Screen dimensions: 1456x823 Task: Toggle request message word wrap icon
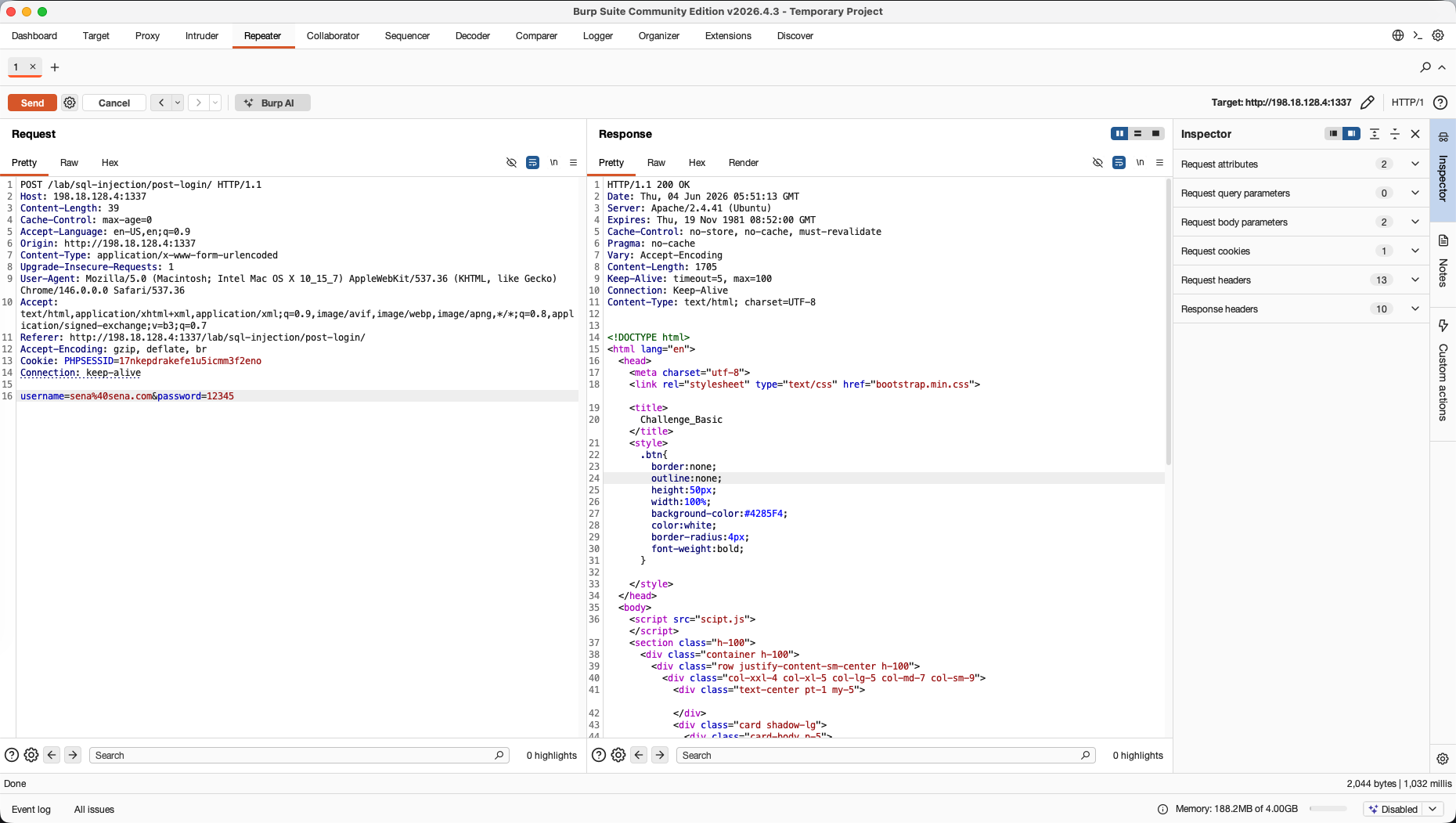point(532,163)
